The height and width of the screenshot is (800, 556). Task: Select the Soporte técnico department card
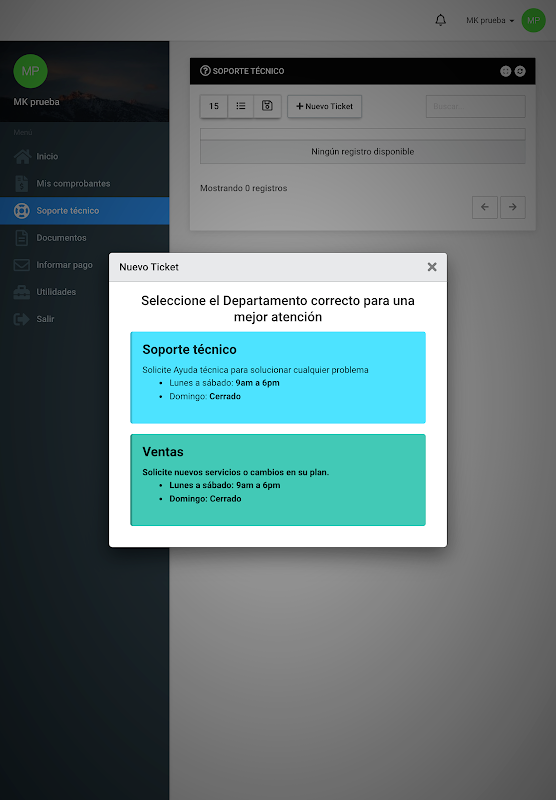[278, 378]
